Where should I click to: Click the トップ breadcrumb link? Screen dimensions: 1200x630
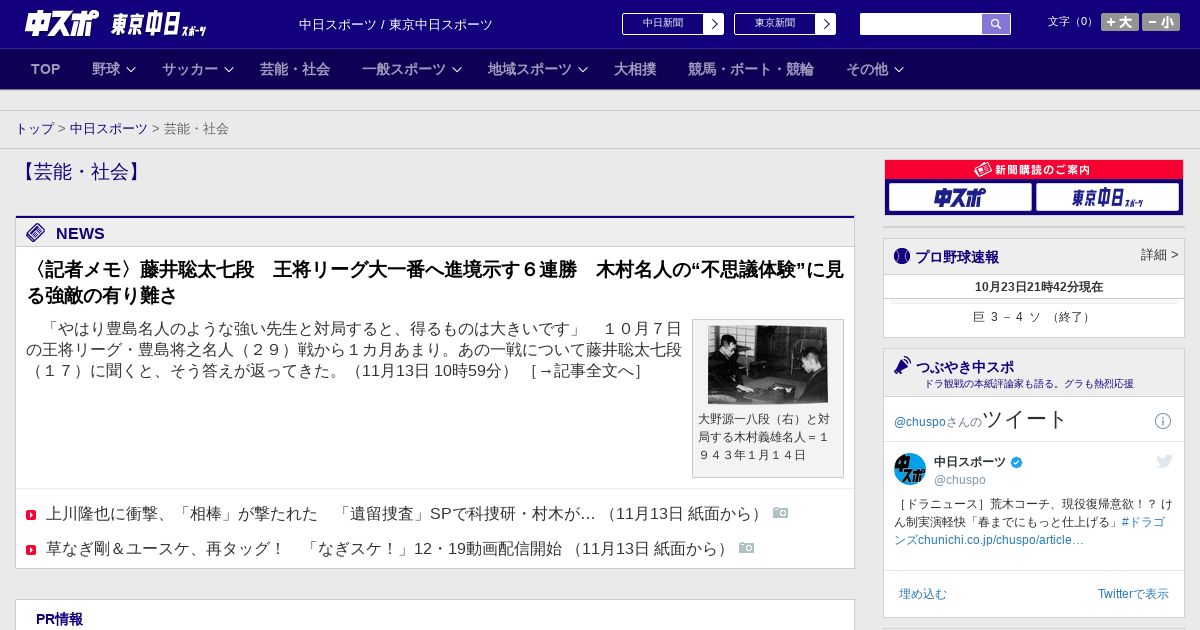click(34, 129)
